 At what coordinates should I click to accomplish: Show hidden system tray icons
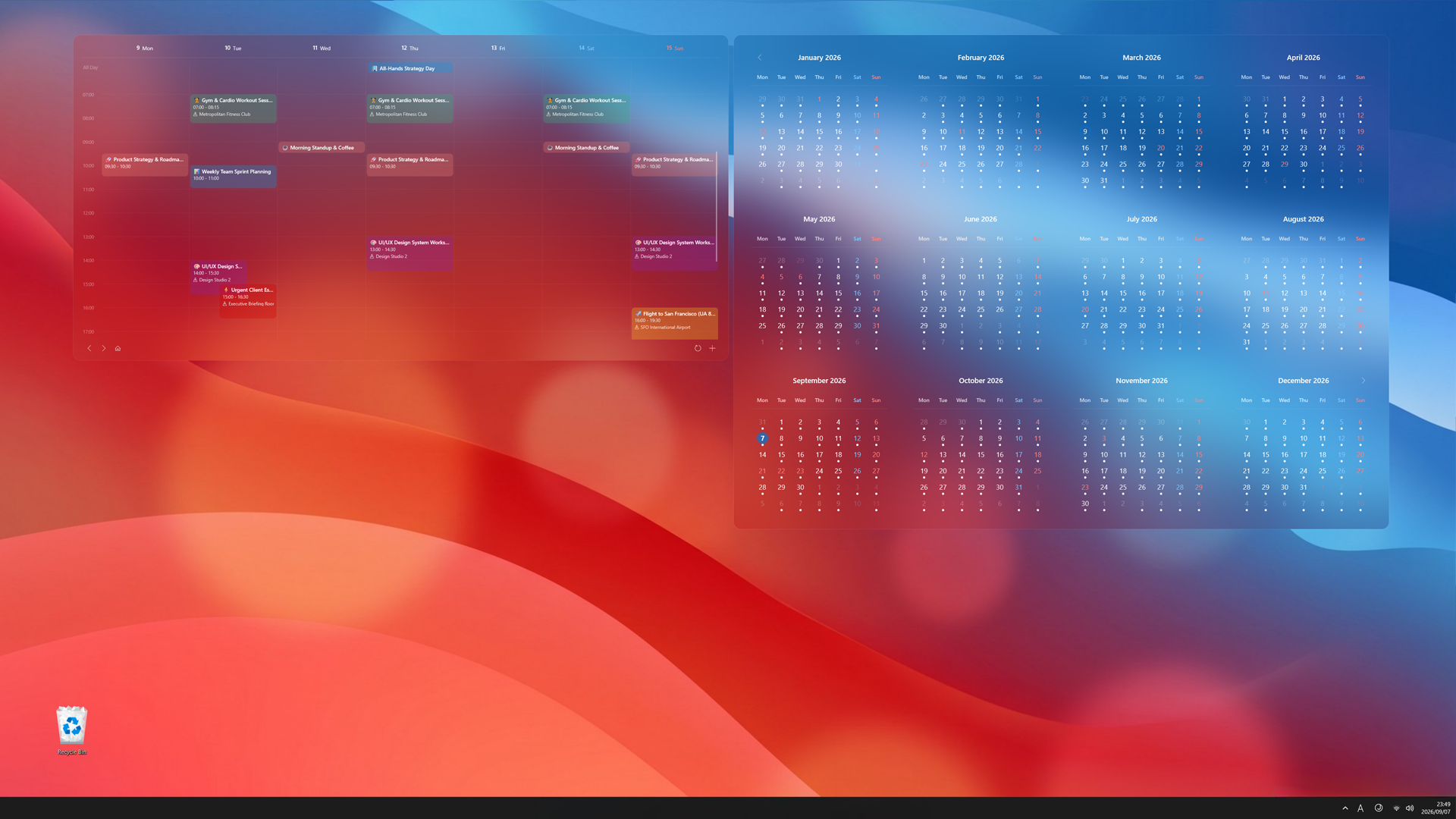point(1345,808)
